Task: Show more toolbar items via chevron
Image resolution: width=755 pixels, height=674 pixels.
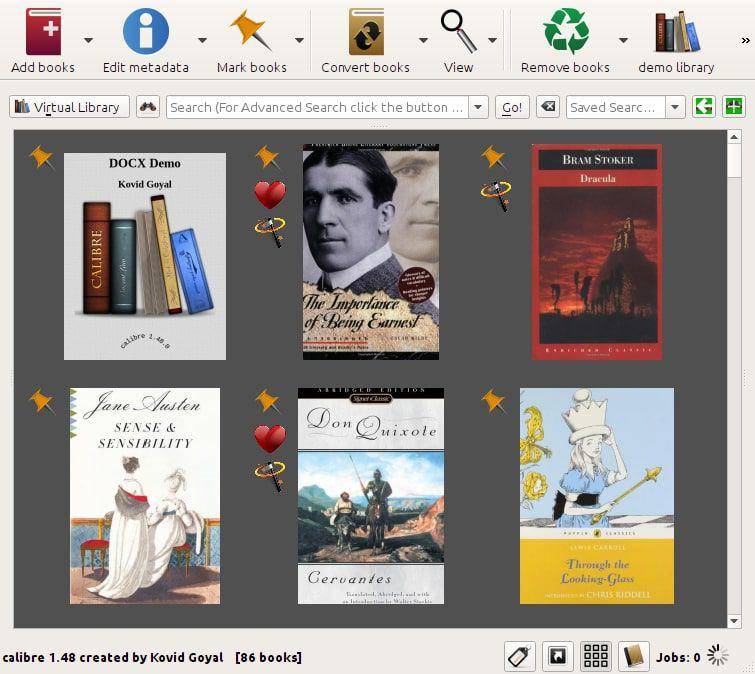Action: (x=745, y=40)
